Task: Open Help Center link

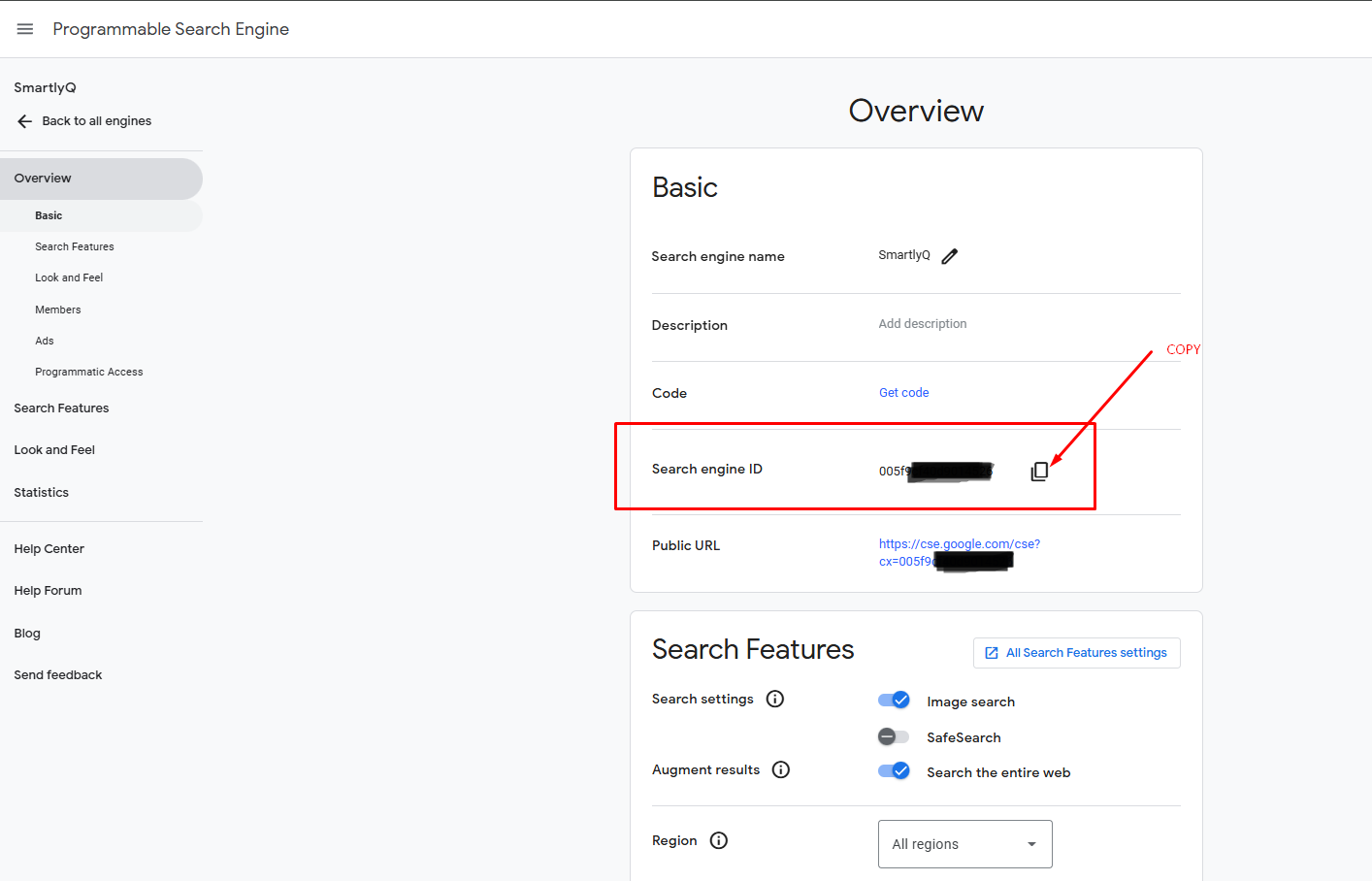Action: pos(49,549)
